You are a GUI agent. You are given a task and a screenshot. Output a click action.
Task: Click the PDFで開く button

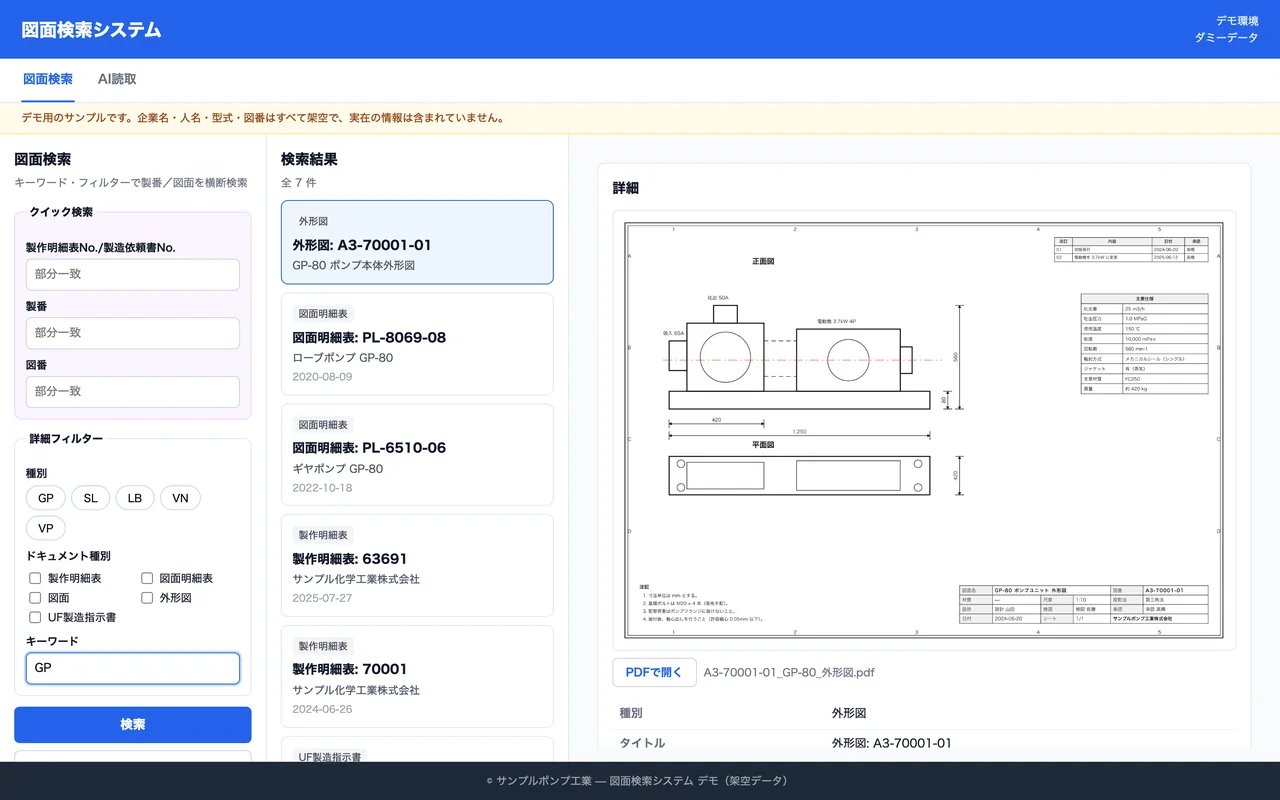(654, 673)
